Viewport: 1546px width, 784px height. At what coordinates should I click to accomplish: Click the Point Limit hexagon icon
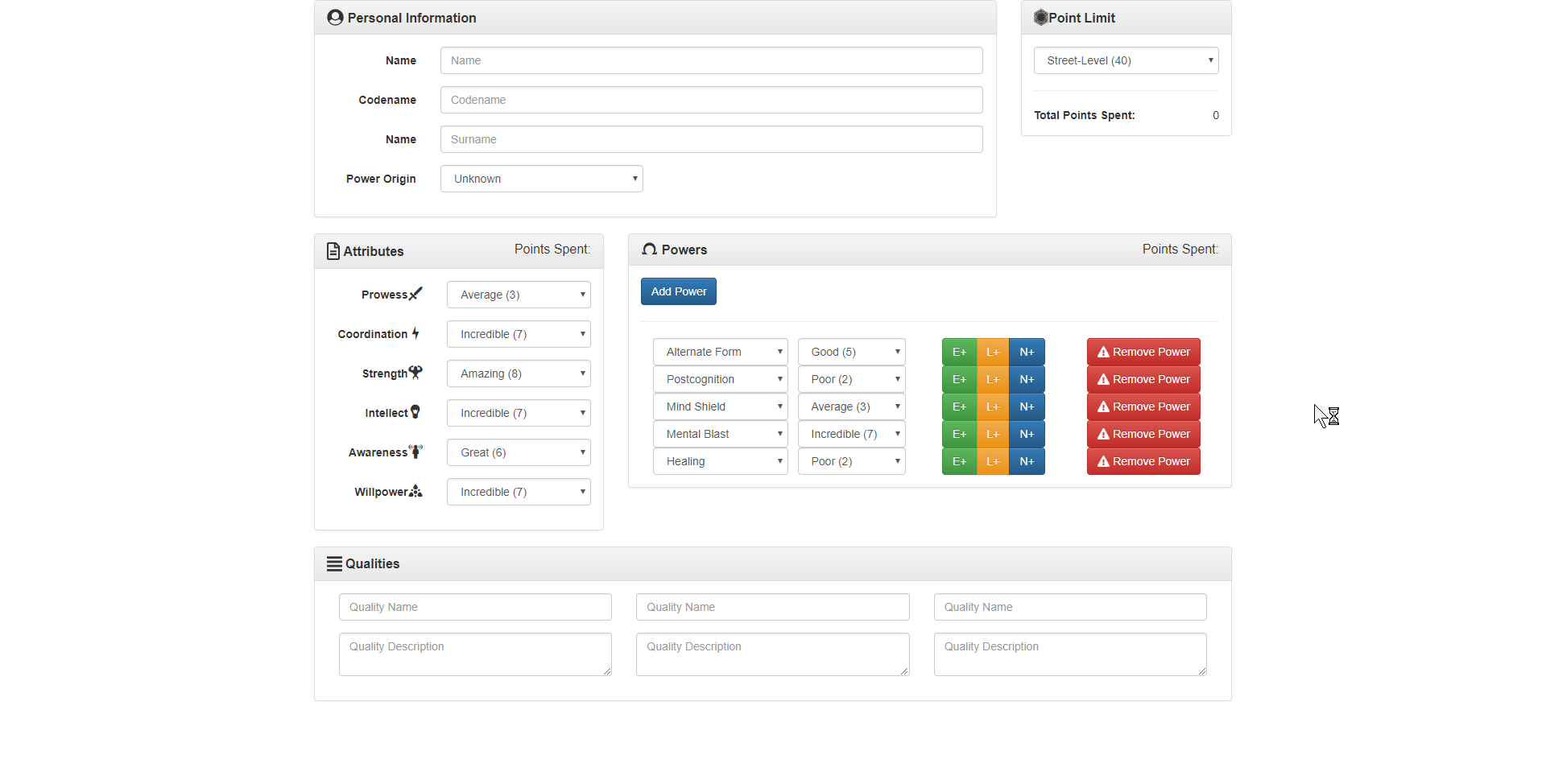point(1040,18)
